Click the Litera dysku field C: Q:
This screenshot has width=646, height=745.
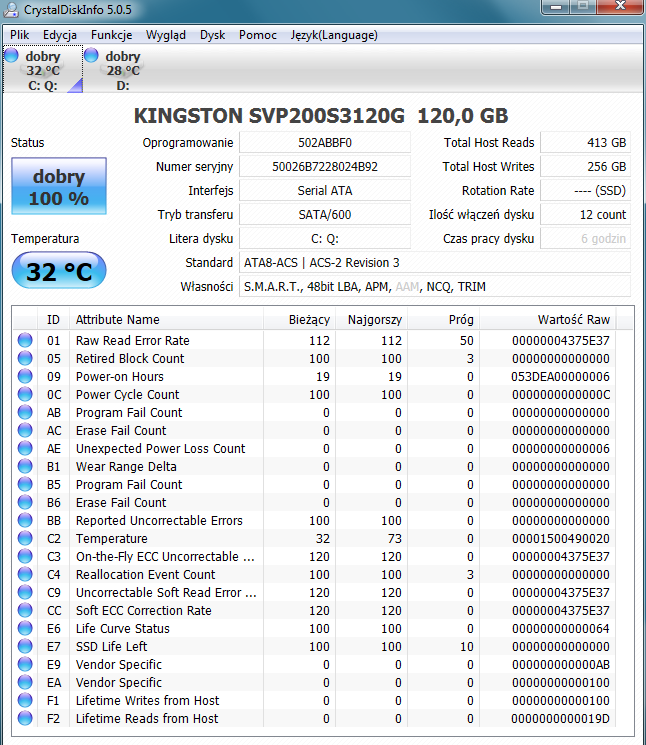[325, 239]
